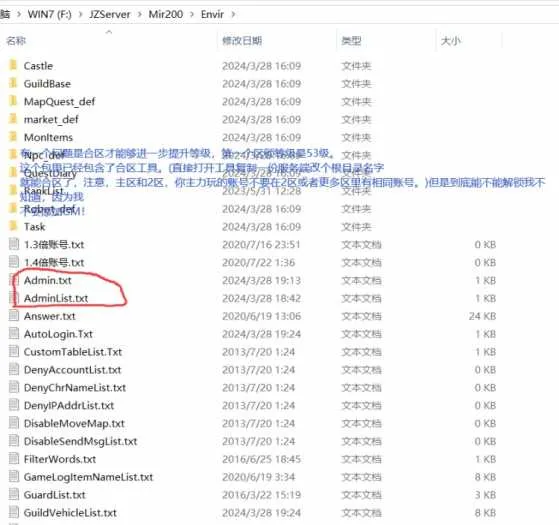Sort by the 修改日期 column header

pyautogui.click(x=242, y=41)
